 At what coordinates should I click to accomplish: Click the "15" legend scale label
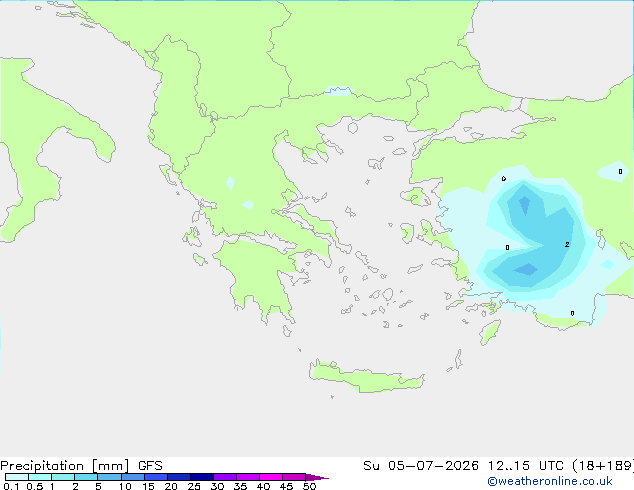pyautogui.click(x=148, y=486)
